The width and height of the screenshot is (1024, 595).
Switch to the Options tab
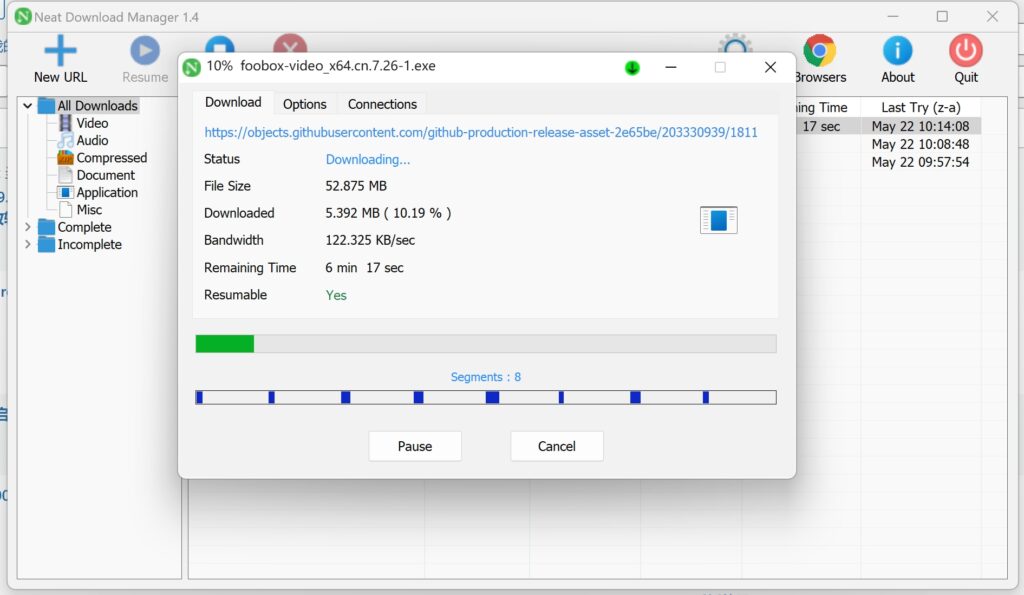tap(304, 104)
